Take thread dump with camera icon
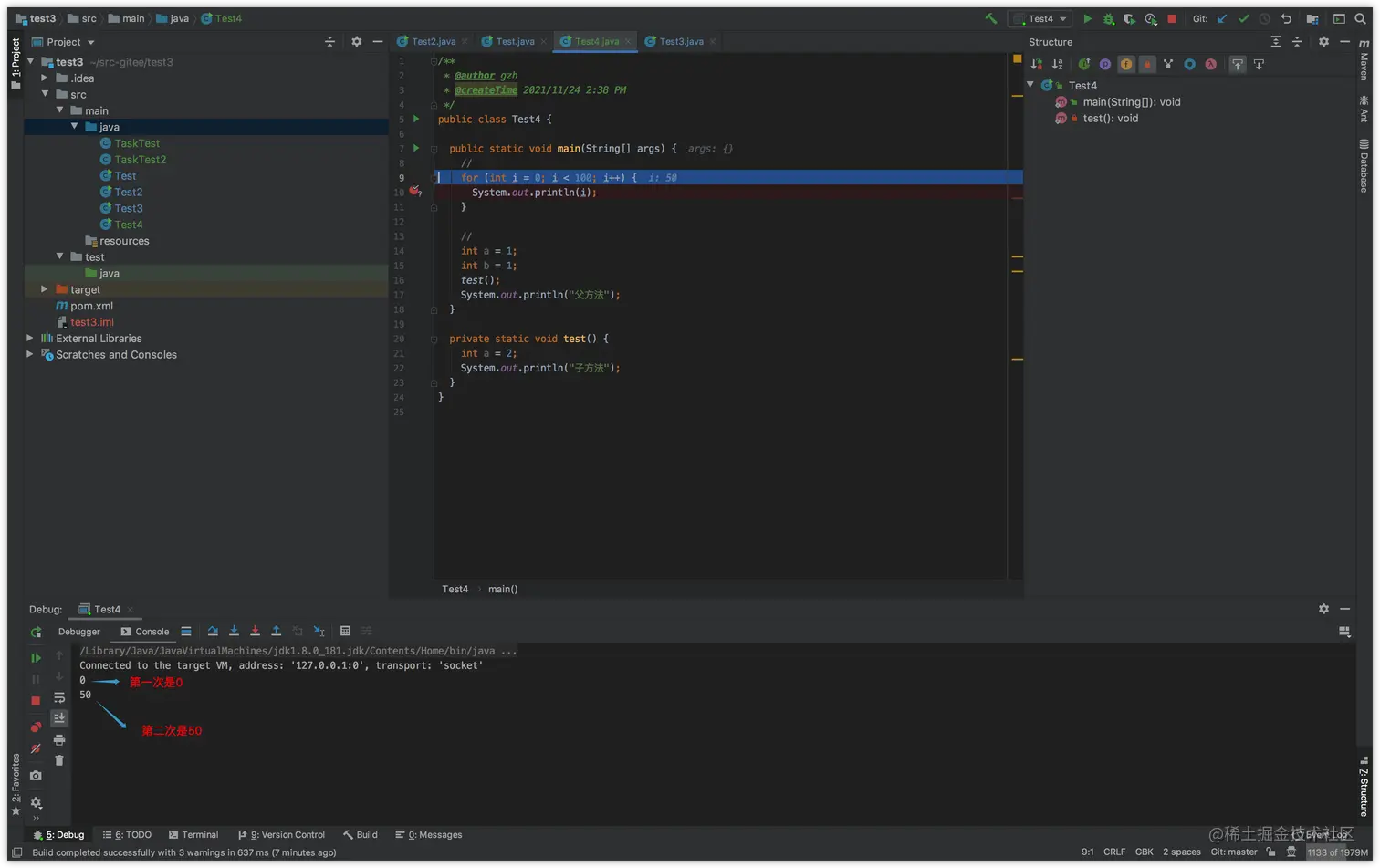1380x868 pixels. pos(36,776)
